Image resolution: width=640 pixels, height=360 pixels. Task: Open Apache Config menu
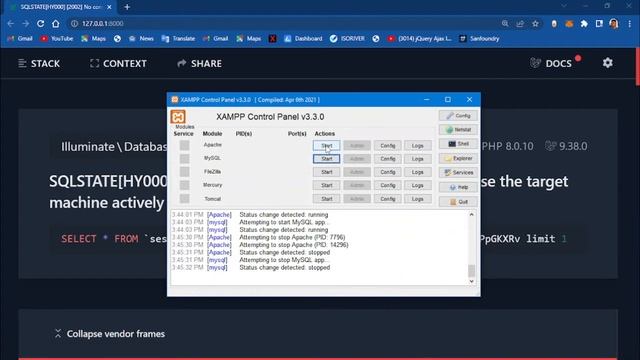click(387, 145)
